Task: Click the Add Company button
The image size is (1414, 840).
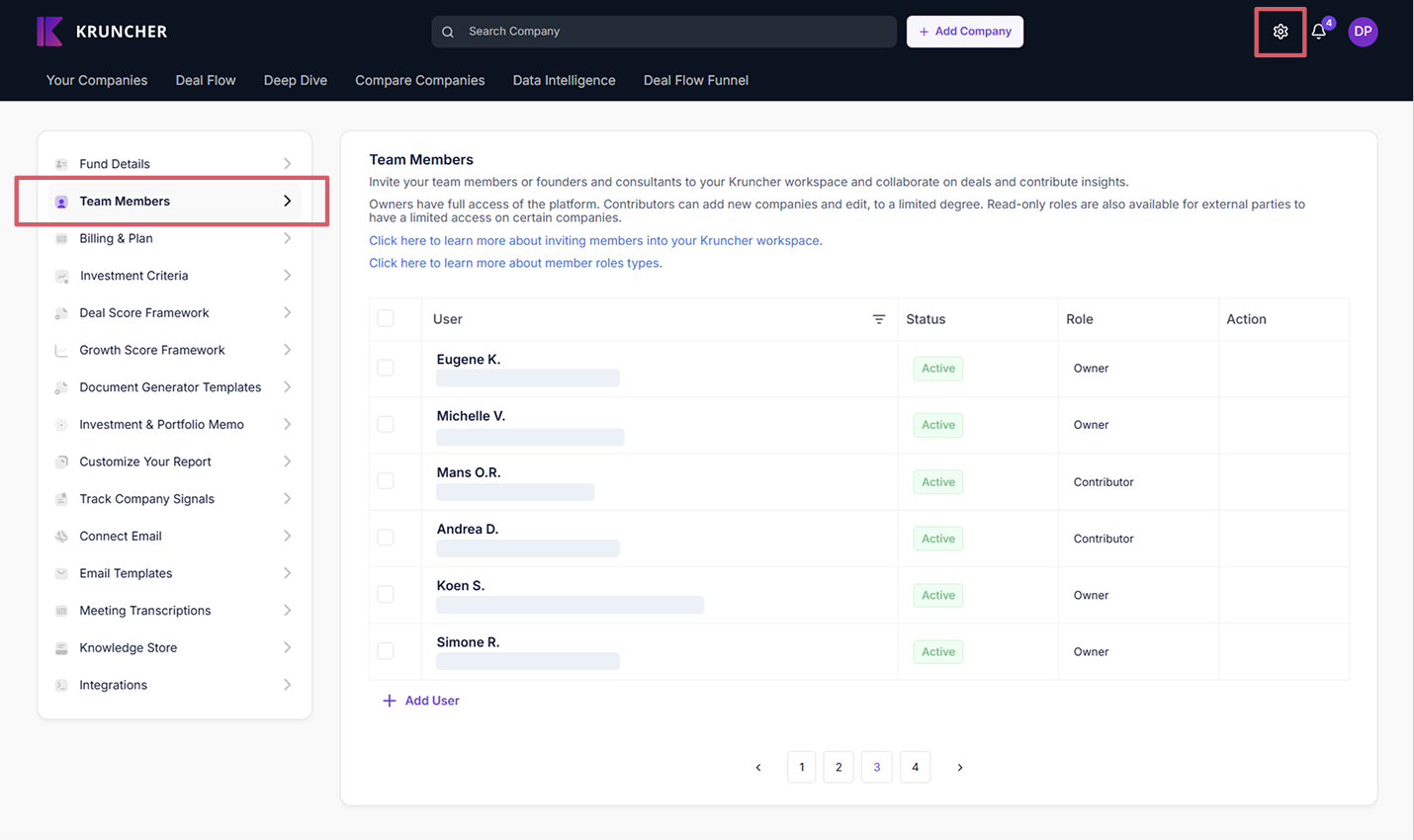Action: (964, 32)
